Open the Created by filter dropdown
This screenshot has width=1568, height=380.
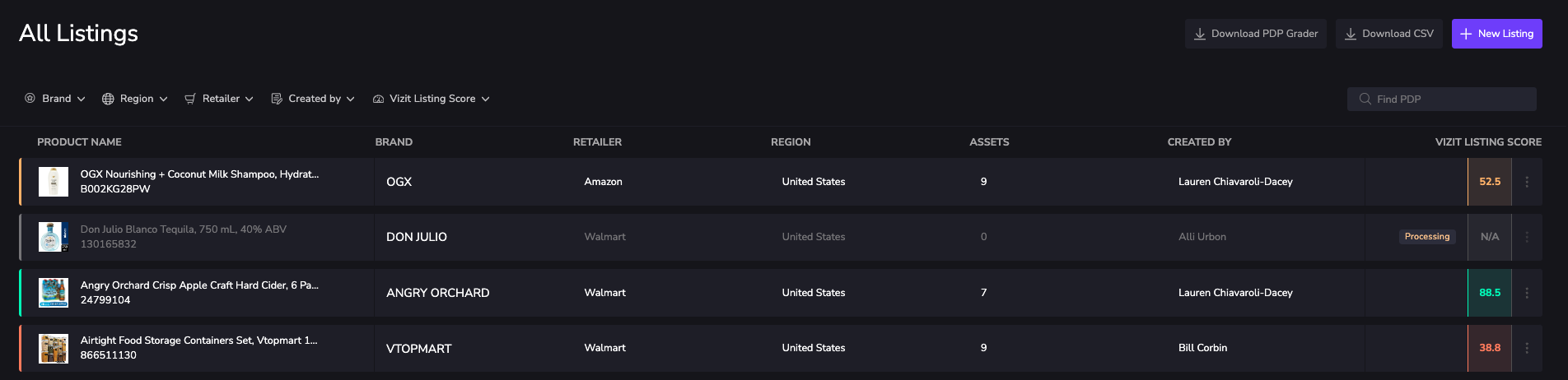point(313,99)
